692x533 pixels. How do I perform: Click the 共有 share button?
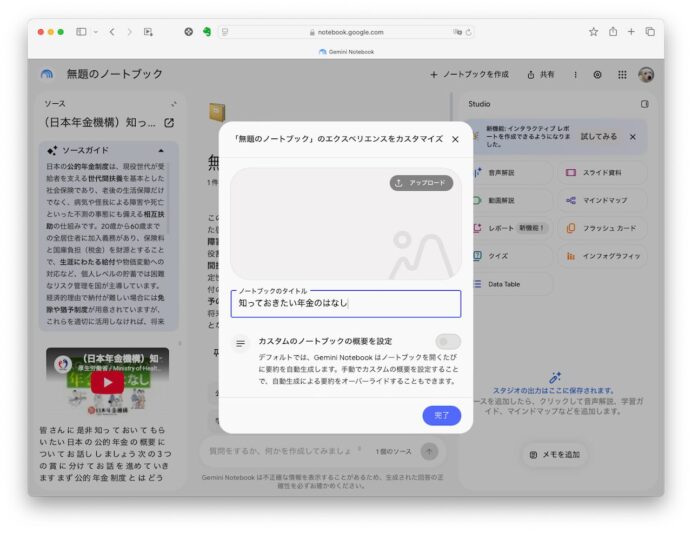click(x=541, y=75)
